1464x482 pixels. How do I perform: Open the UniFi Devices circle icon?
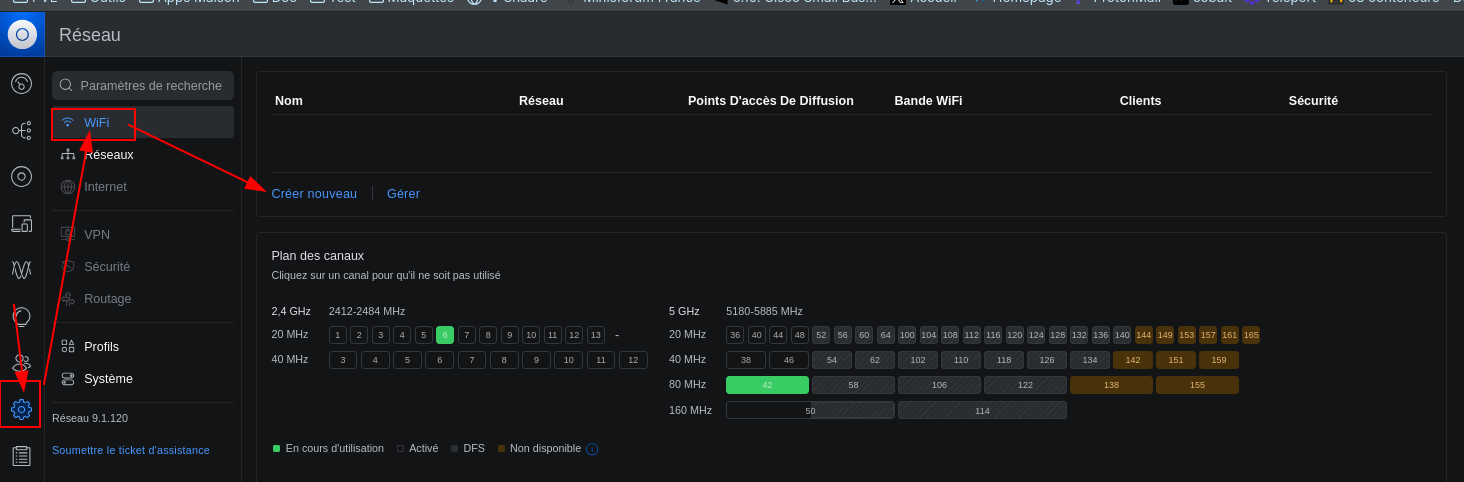coord(21,176)
